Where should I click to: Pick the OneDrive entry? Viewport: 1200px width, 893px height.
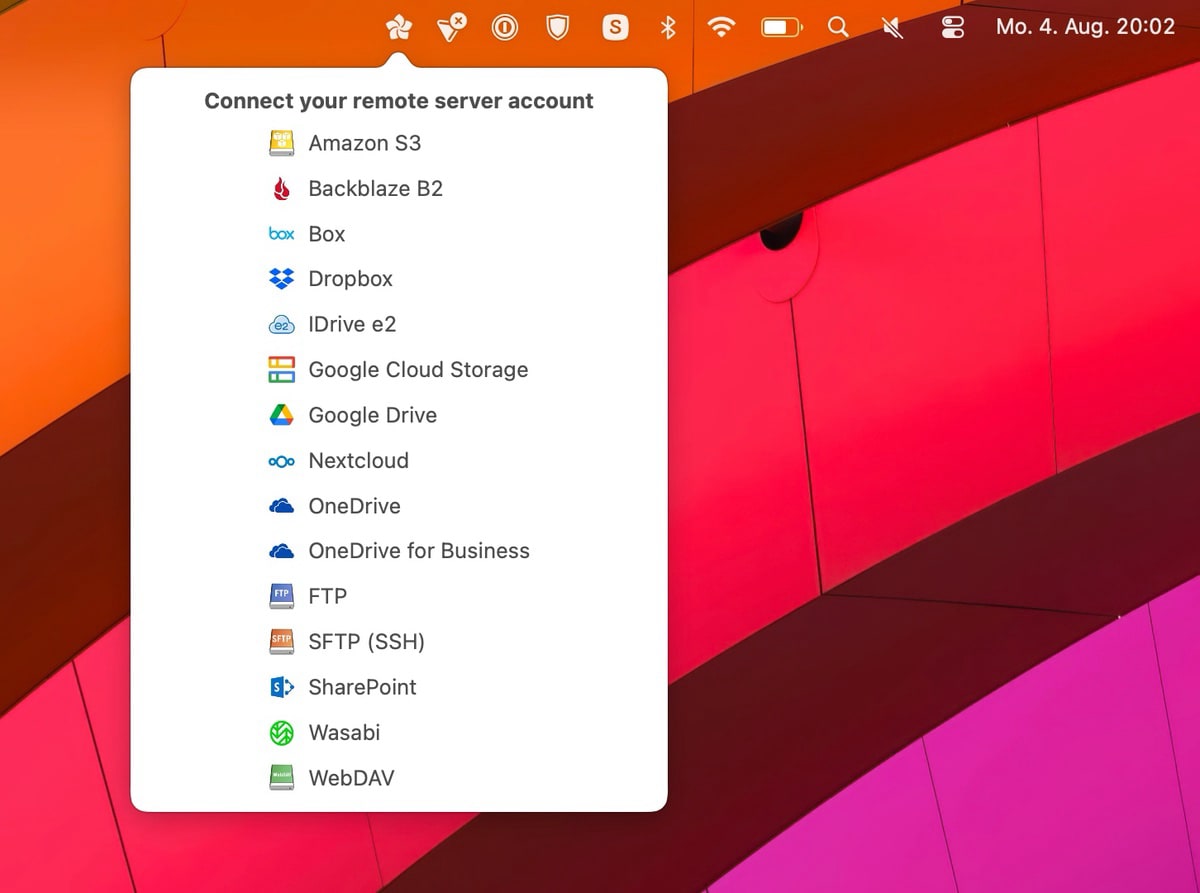354,506
